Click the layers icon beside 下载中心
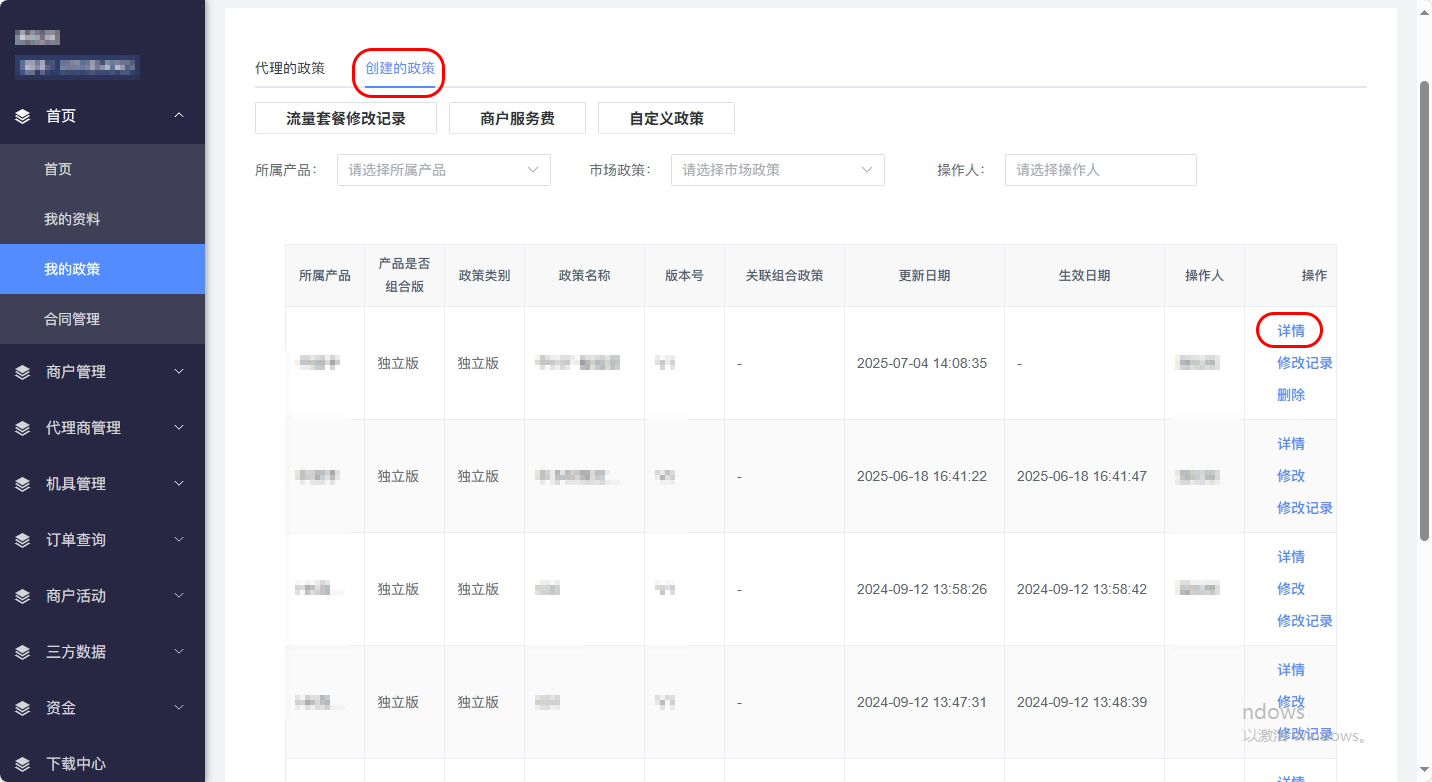The height and width of the screenshot is (782, 1432). click(23, 764)
